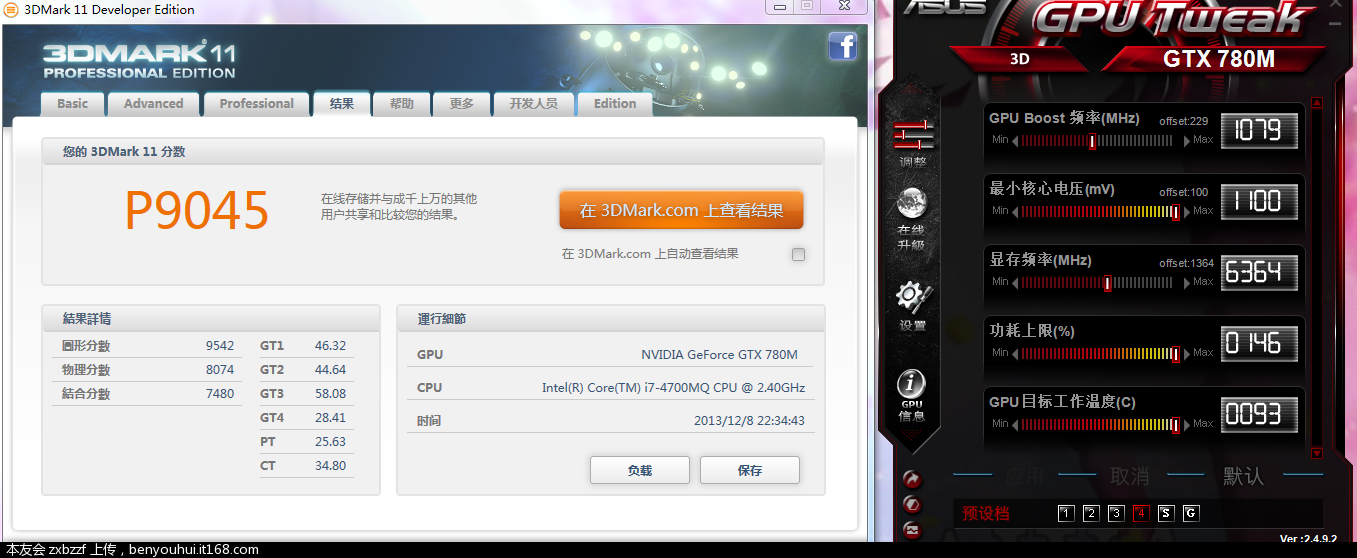Click the 显存频率 slider handle
This screenshot has width=1357, height=558.
(x=1107, y=283)
